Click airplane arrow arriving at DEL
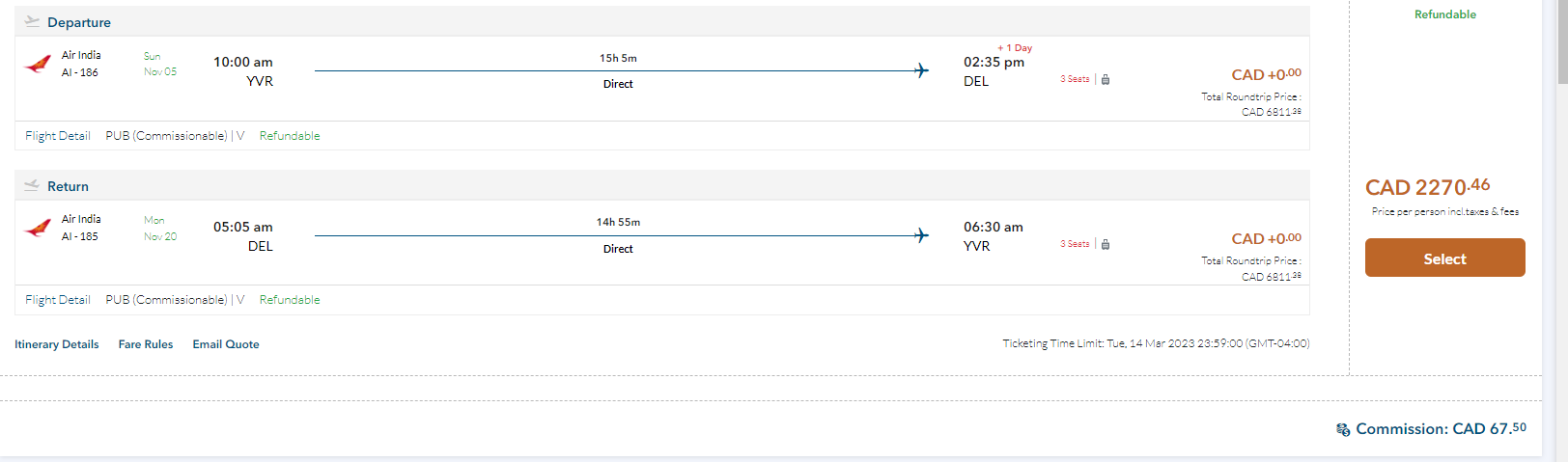The width and height of the screenshot is (1568, 462). (921, 70)
